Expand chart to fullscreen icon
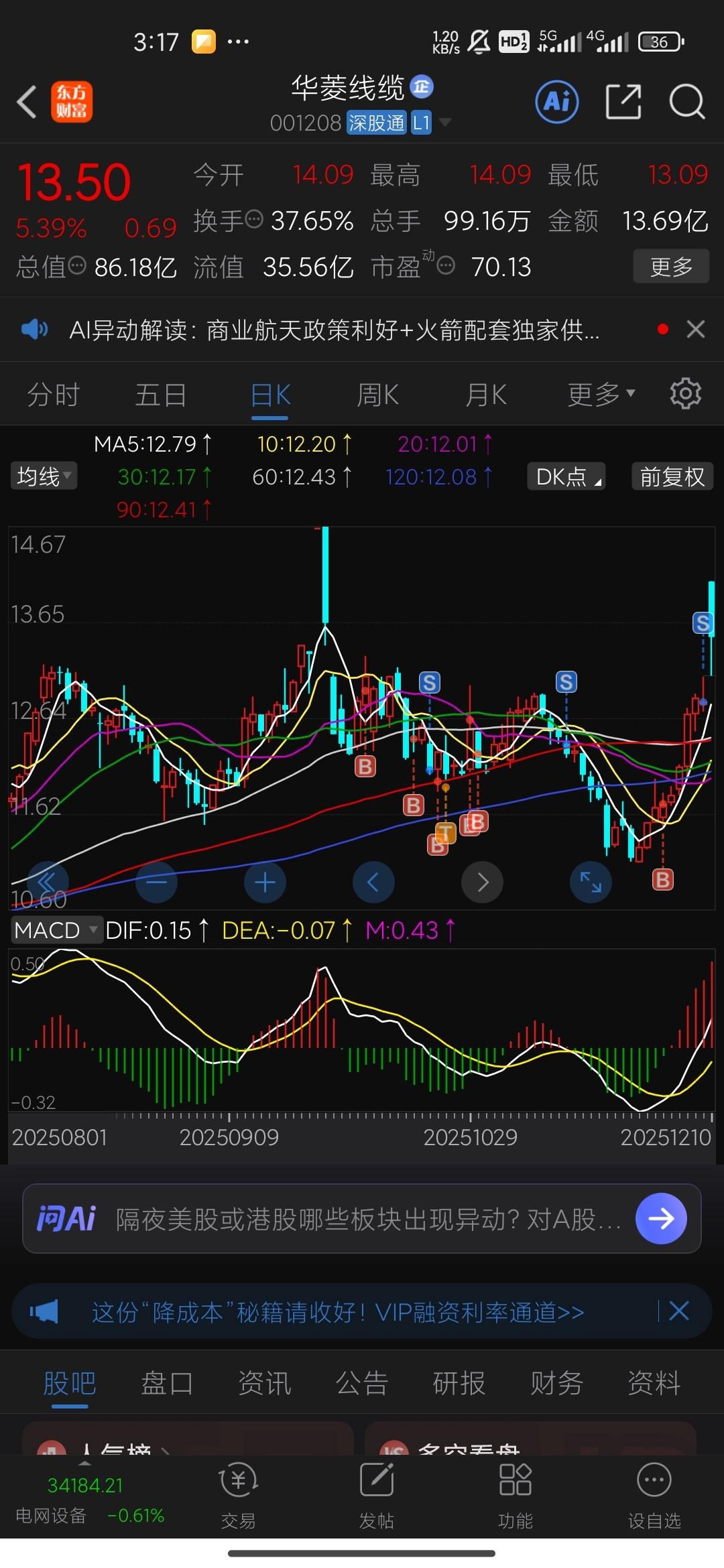 (591, 883)
